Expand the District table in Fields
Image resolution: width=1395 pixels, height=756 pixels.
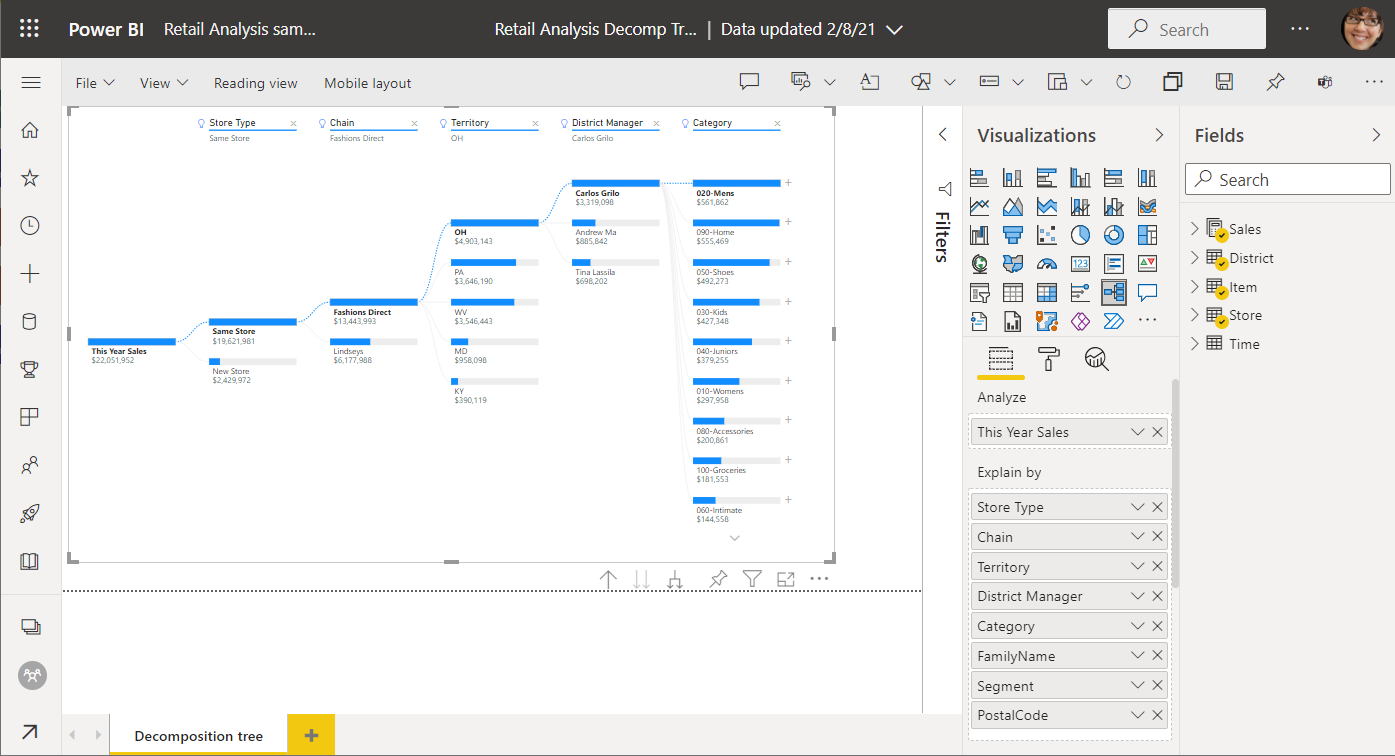pos(1194,258)
